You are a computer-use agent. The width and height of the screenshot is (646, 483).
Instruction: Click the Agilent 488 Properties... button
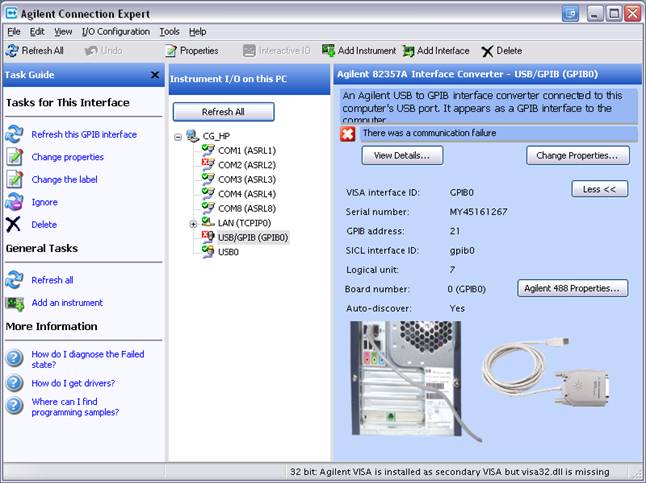(572, 288)
